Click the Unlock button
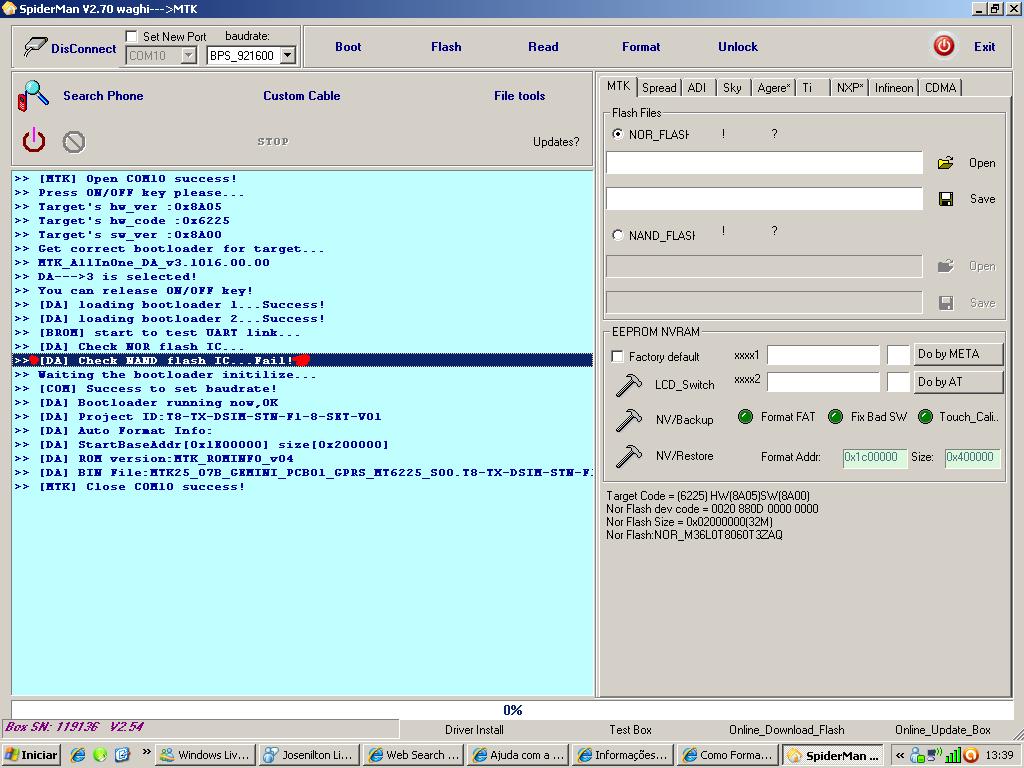Image resolution: width=1024 pixels, height=768 pixels. point(738,47)
